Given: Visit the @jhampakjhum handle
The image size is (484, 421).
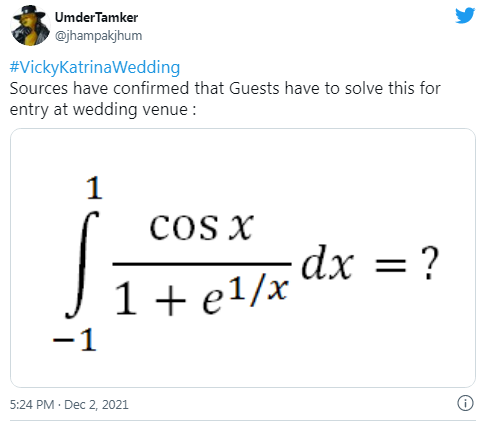Looking at the screenshot, I should (x=98, y=36).
